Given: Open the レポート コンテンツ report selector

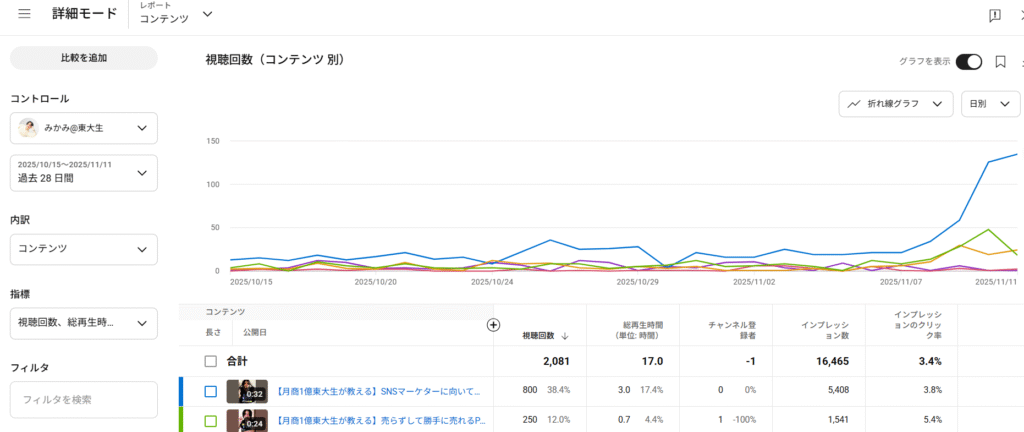Looking at the screenshot, I should pyautogui.click(x=176, y=14).
